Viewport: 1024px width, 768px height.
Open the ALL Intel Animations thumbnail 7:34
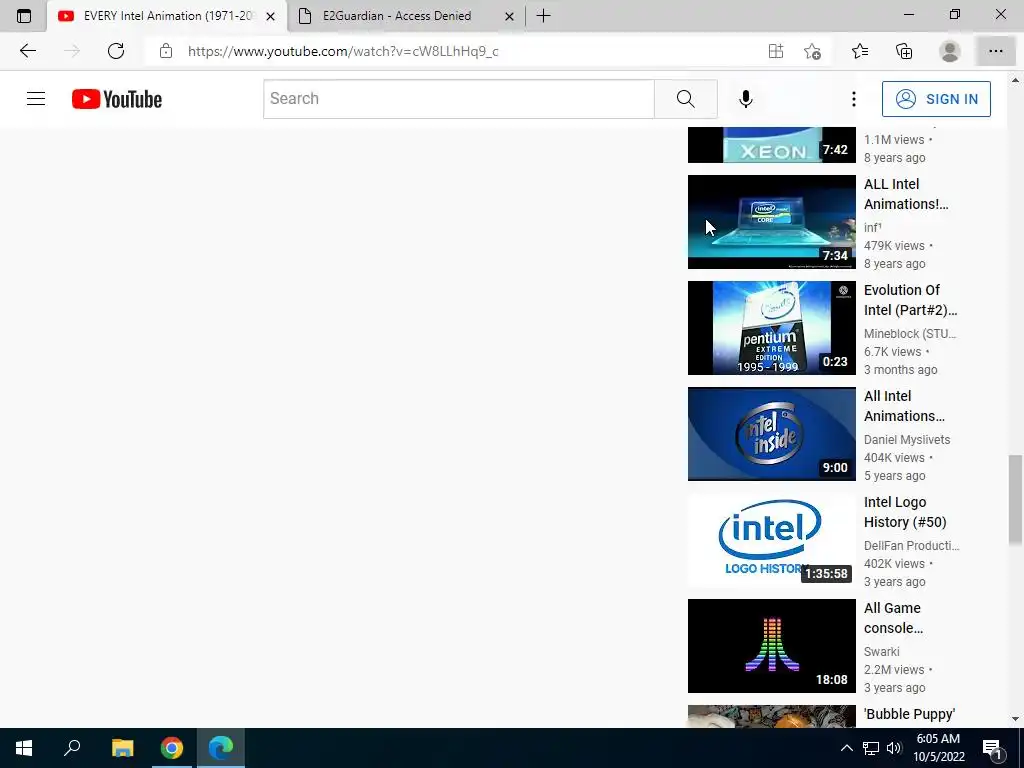click(771, 221)
